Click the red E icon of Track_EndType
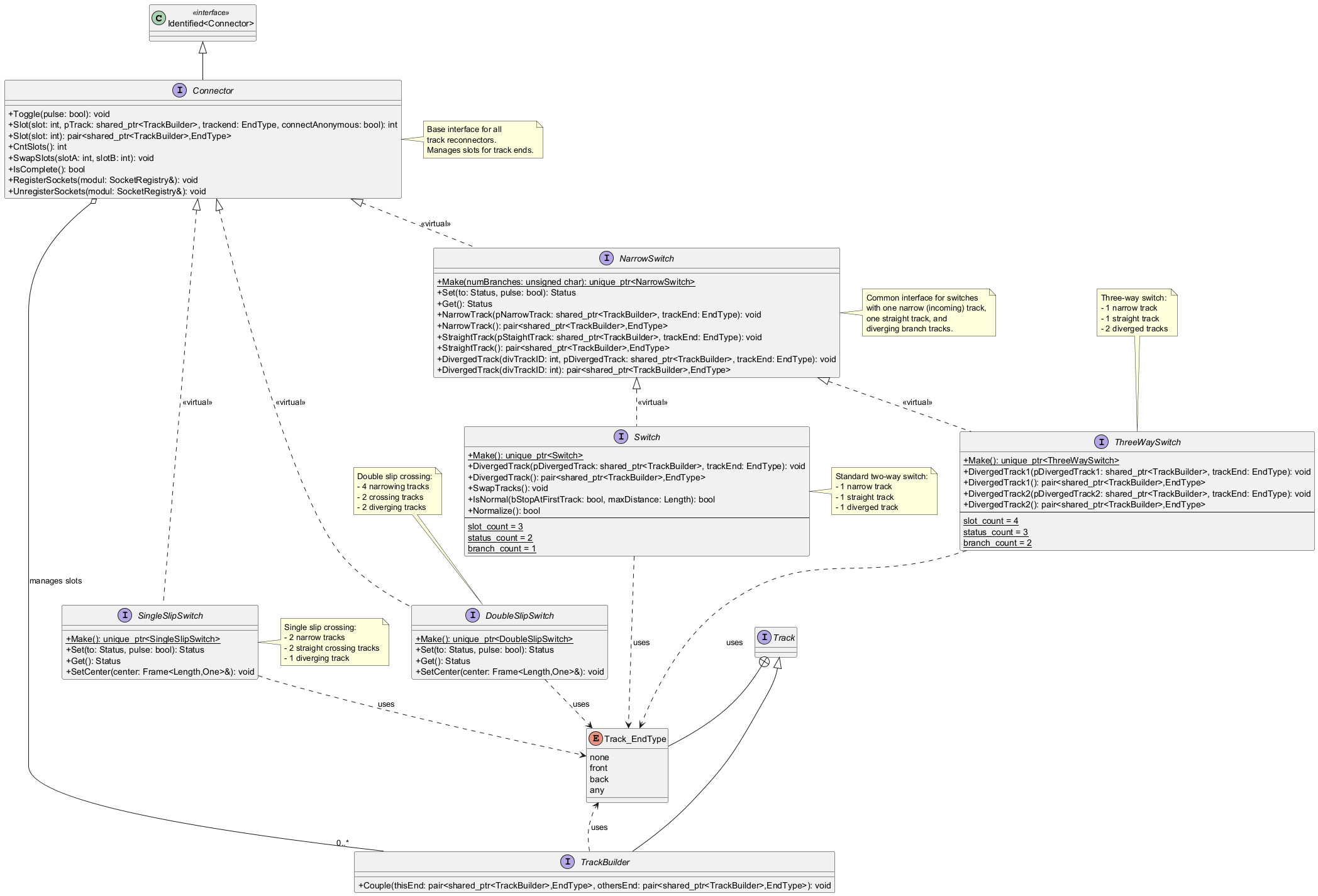Screen dimensions: 1318x896 pyautogui.click(x=595, y=739)
